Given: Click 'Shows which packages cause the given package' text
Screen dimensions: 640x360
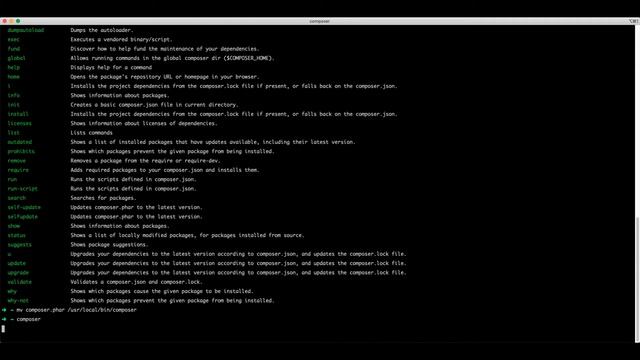Looking at the screenshot, I should pyautogui.click(x=162, y=291).
